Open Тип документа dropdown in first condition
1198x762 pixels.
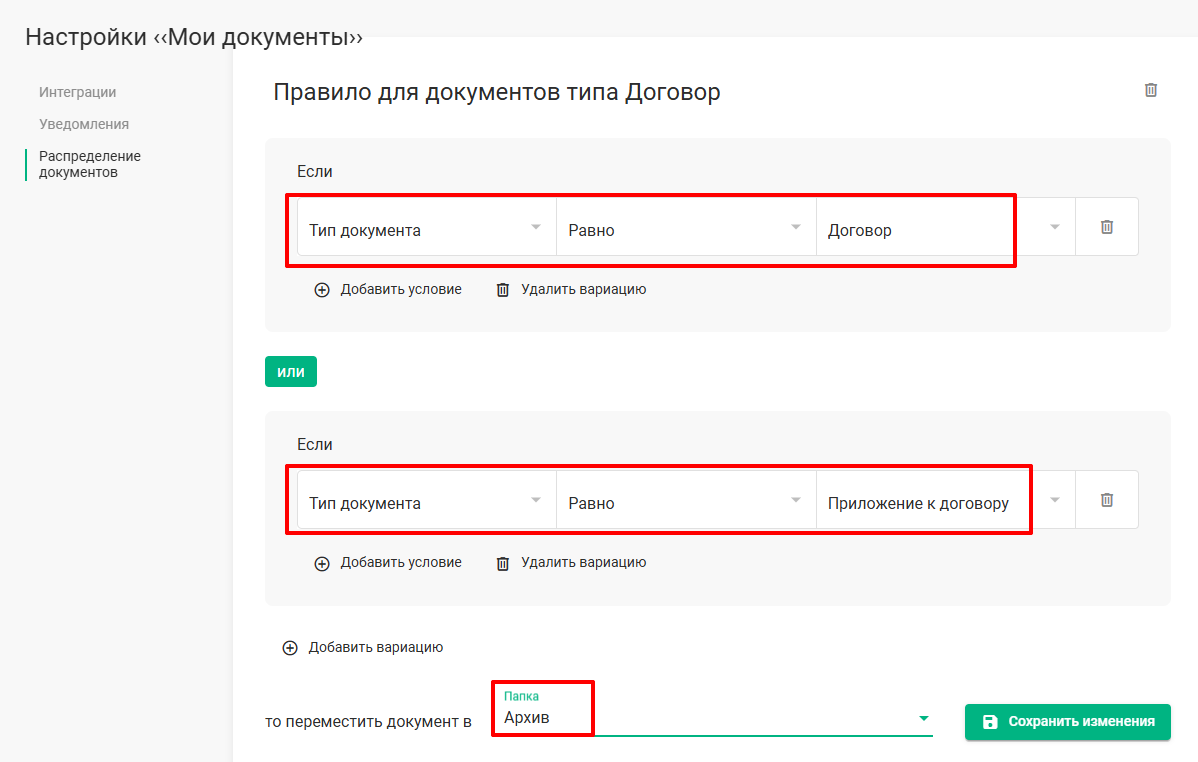click(x=426, y=227)
